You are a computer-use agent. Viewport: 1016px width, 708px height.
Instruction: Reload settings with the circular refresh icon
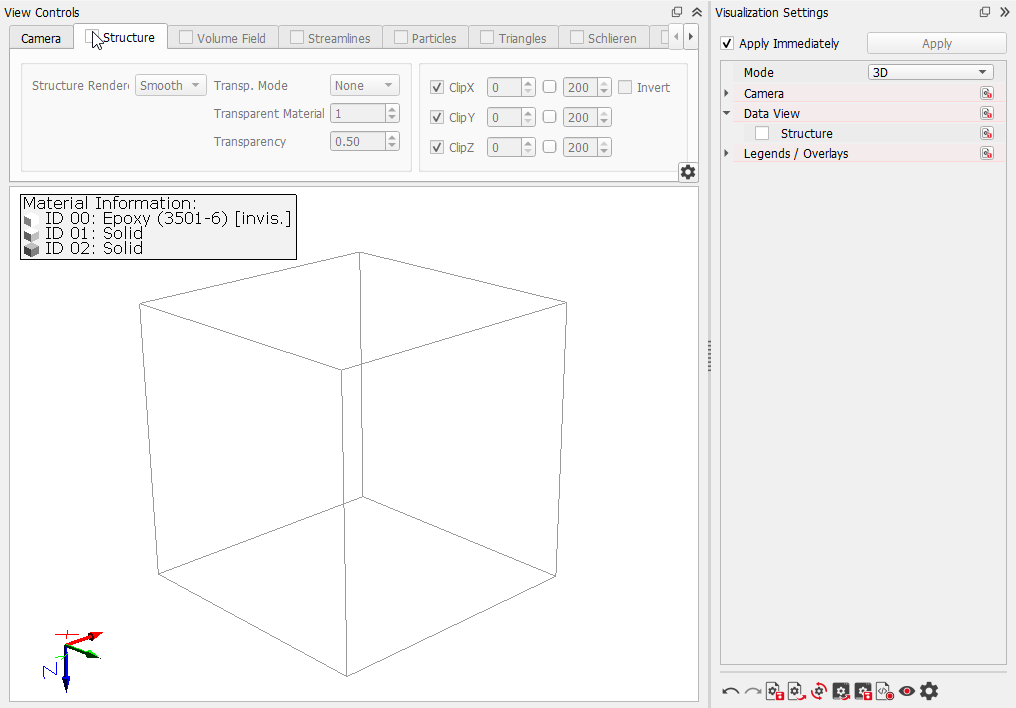pyautogui.click(x=818, y=691)
